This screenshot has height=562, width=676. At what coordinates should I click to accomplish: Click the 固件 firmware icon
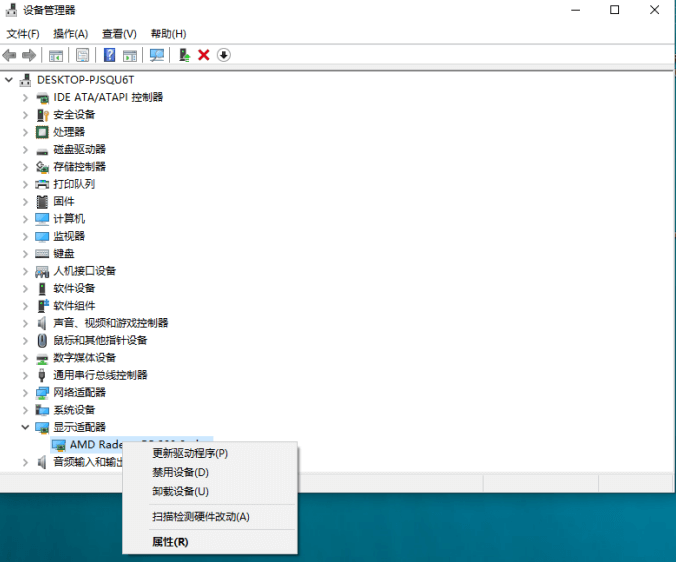click(42, 202)
